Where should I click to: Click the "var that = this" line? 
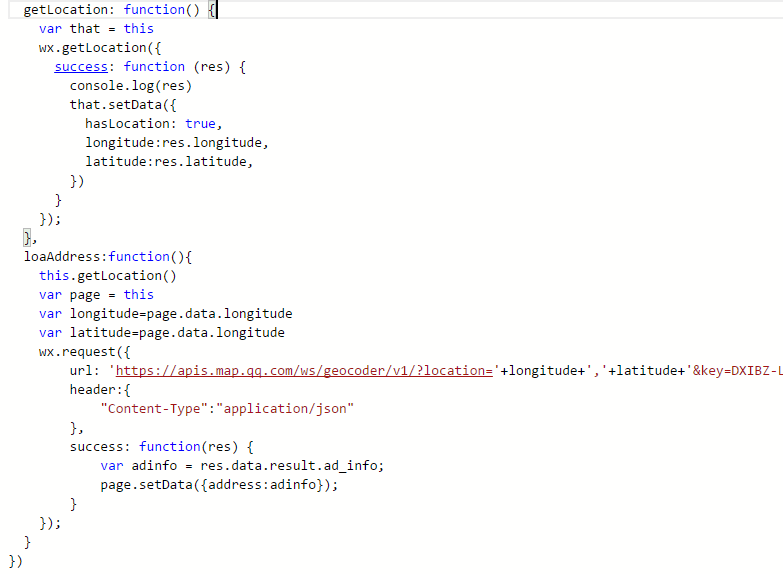point(96,28)
